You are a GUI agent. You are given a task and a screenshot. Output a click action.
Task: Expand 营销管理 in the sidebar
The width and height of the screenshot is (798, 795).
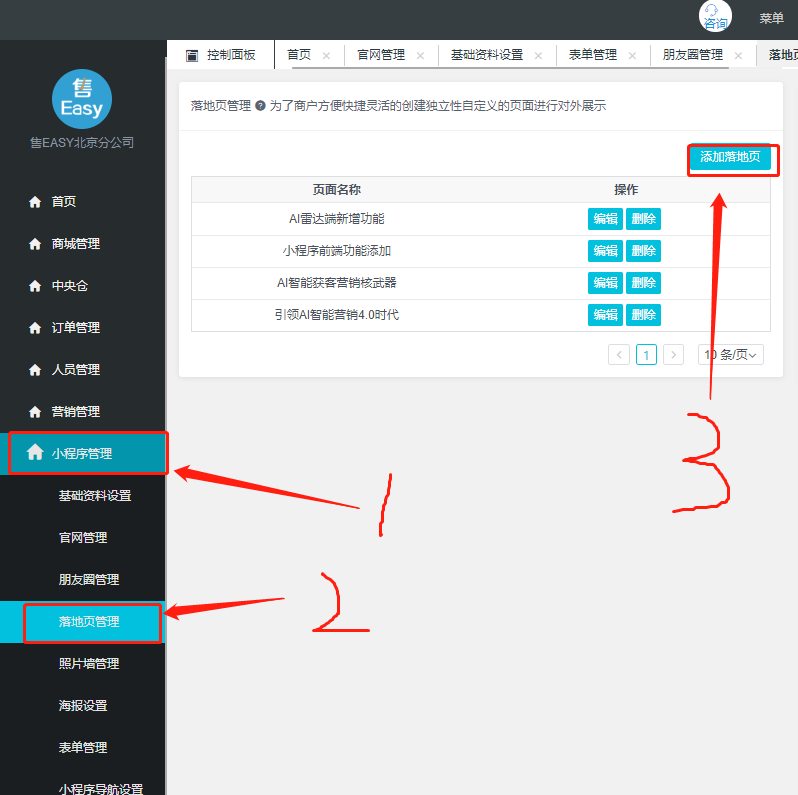(x=81, y=412)
